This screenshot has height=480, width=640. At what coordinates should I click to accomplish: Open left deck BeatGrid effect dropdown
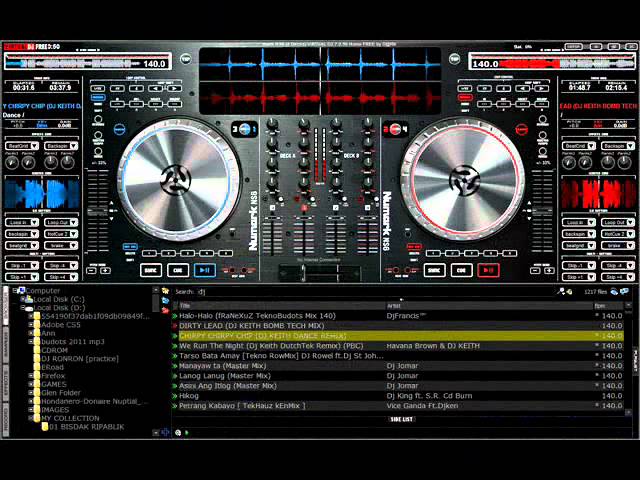pos(22,146)
